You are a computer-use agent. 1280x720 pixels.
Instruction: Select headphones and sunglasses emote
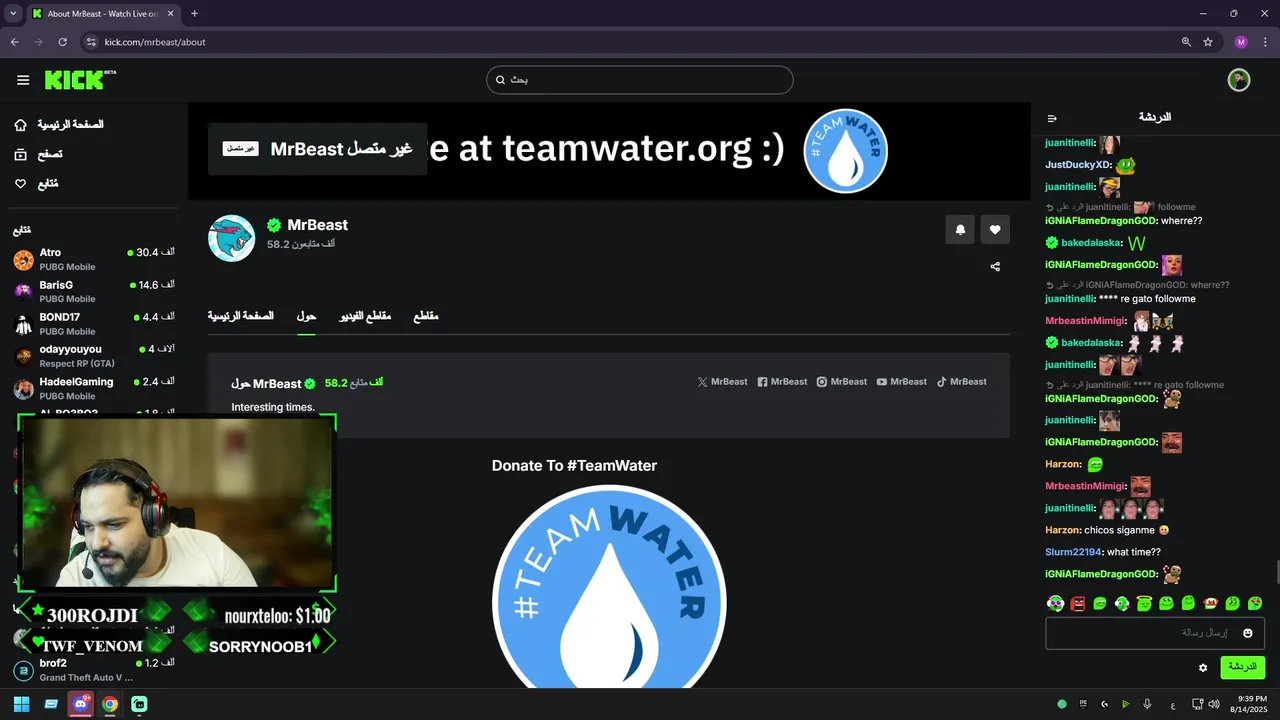coord(1055,603)
